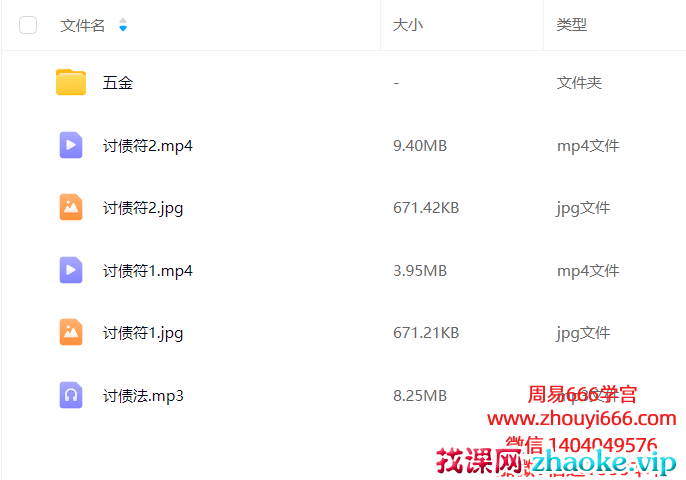
Task: Open the file named 讨债法.mp3
Action: [143, 396]
